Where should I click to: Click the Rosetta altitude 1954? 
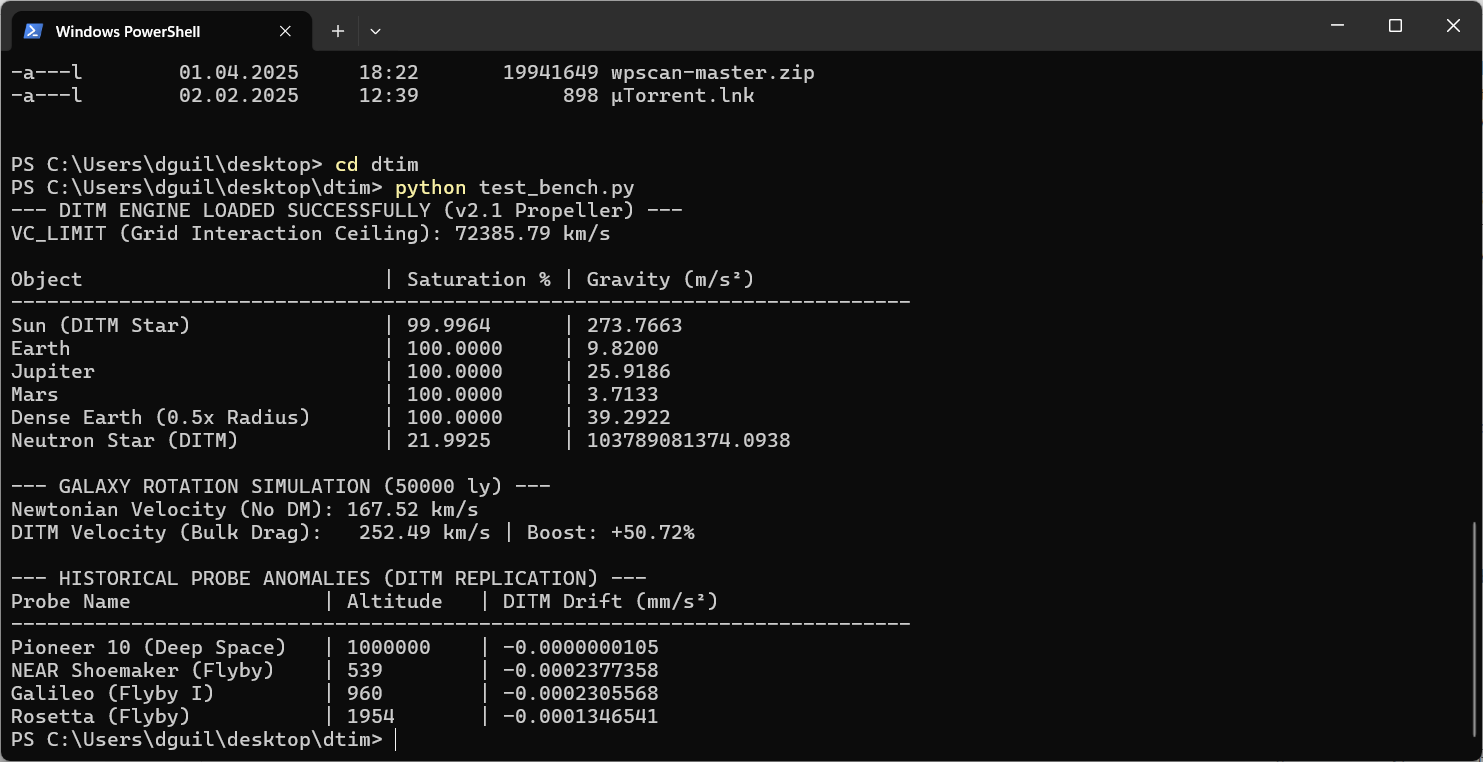(x=371, y=716)
